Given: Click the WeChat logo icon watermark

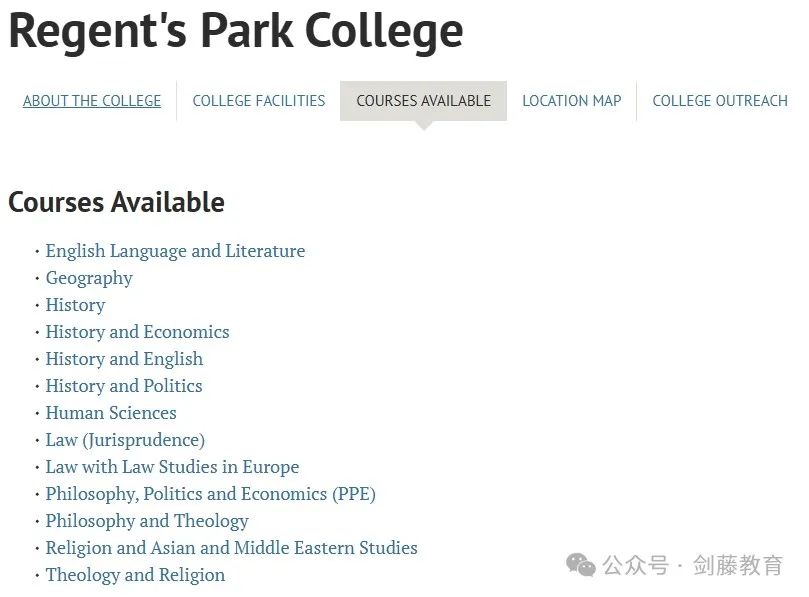Looking at the screenshot, I should tap(580, 564).
